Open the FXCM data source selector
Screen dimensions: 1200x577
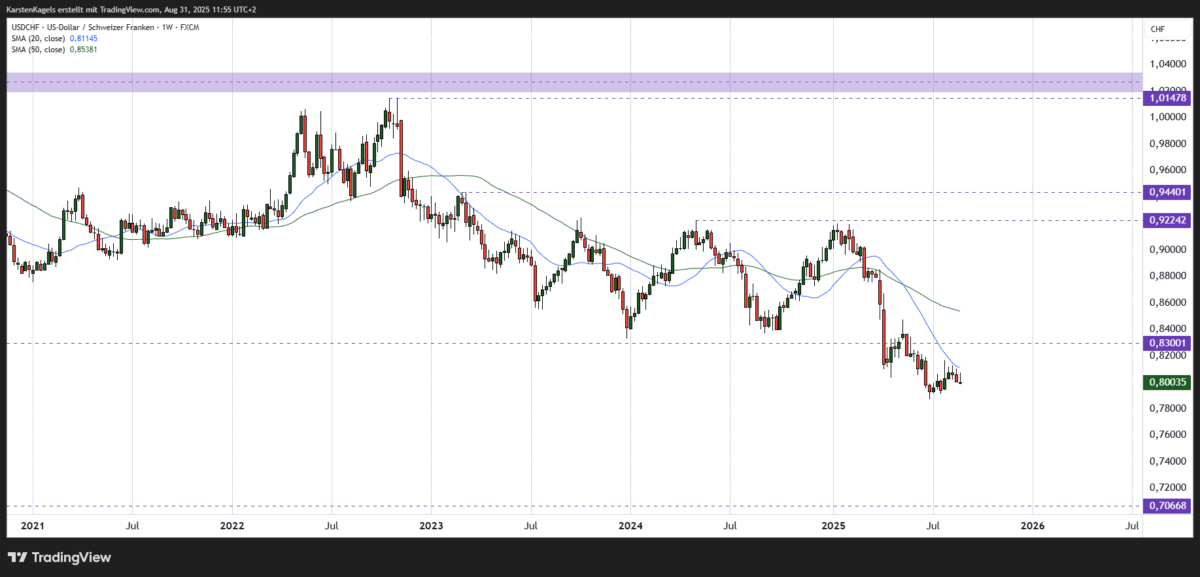coord(189,27)
